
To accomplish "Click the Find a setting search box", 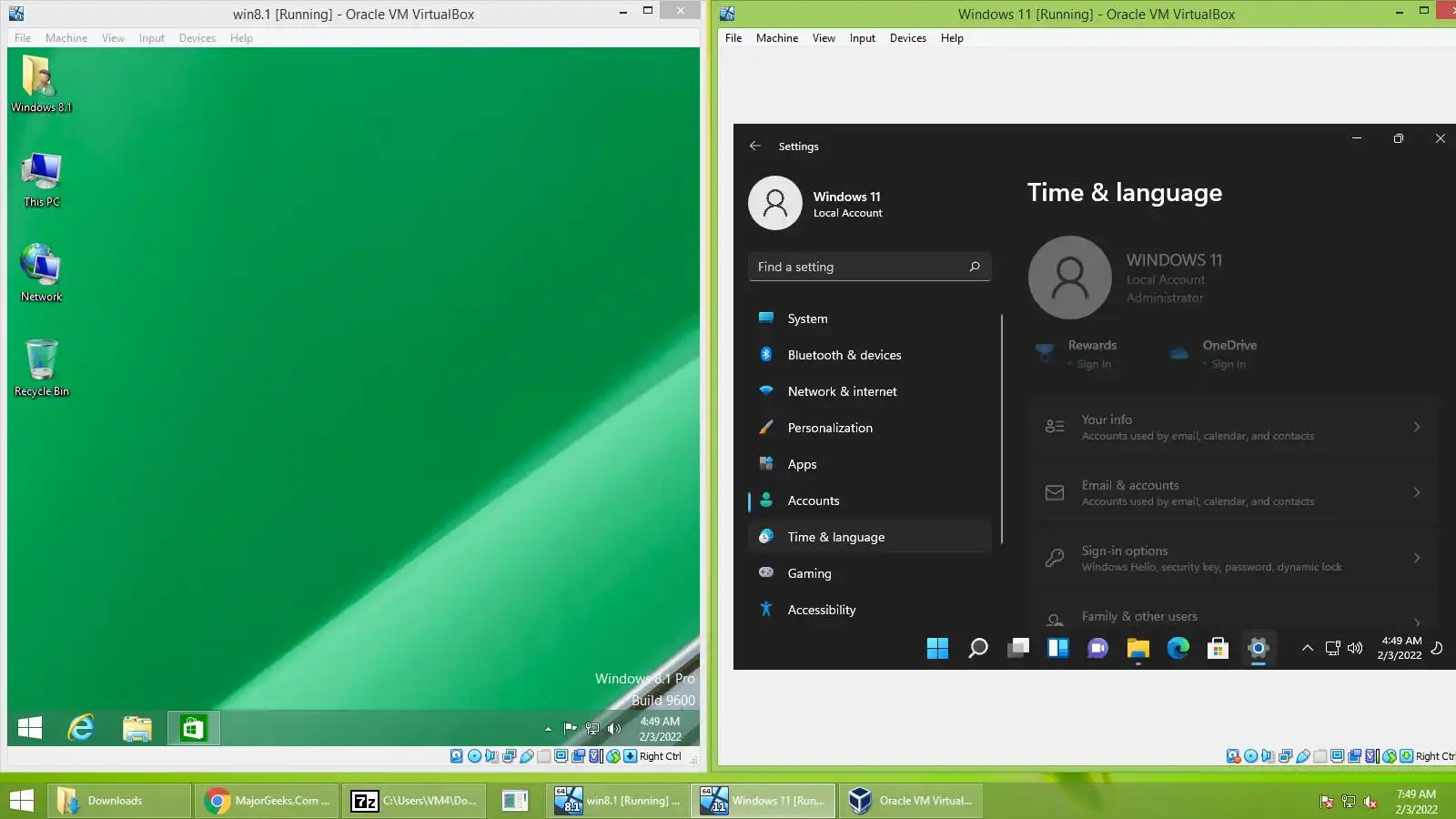I will click(x=869, y=267).
